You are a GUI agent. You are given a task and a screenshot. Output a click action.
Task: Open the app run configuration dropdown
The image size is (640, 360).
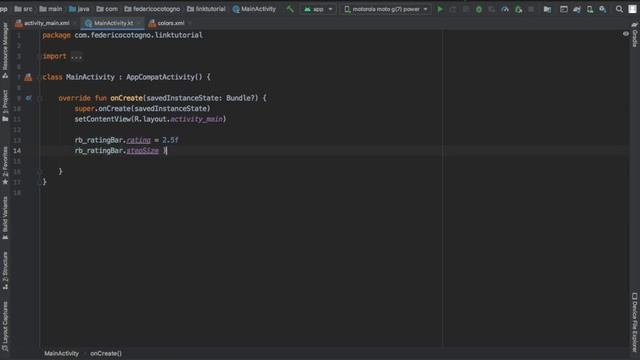click(x=318, y=9)
